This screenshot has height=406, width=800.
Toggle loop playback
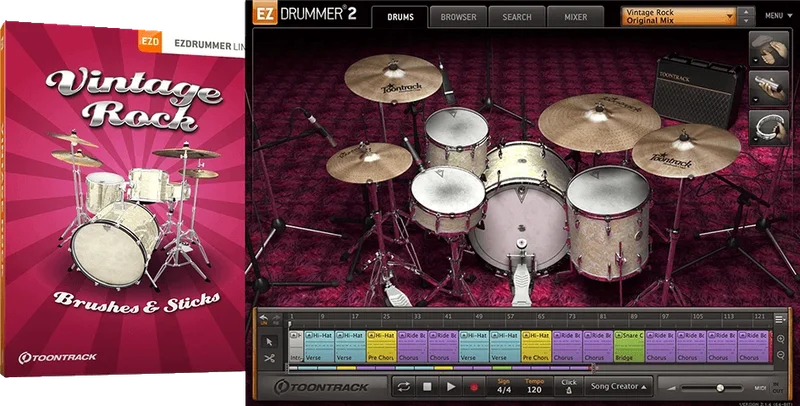coord(404,387)
